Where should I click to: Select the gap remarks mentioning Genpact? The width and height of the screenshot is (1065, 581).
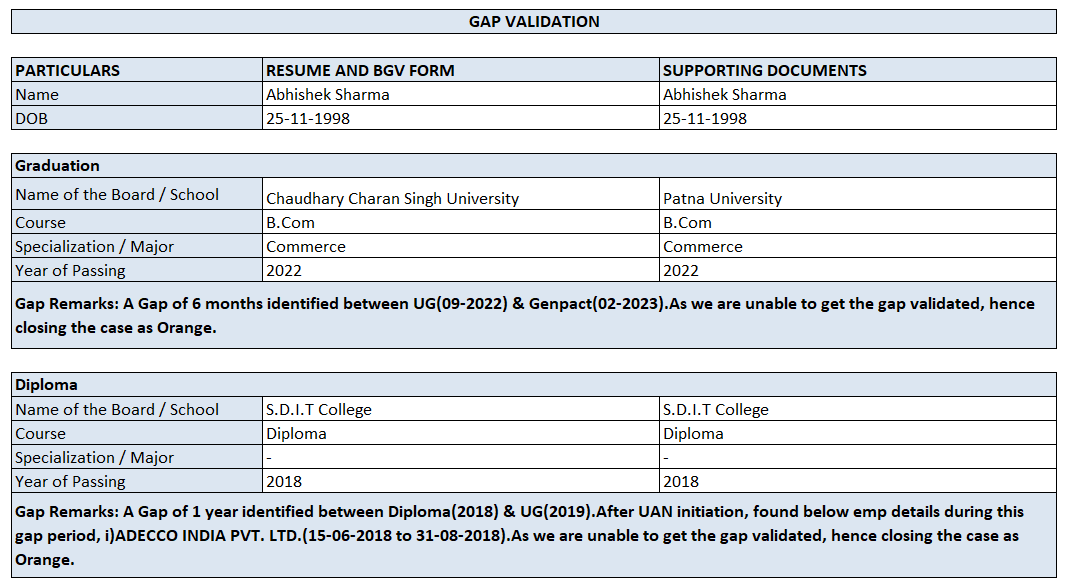coord(525,314)
